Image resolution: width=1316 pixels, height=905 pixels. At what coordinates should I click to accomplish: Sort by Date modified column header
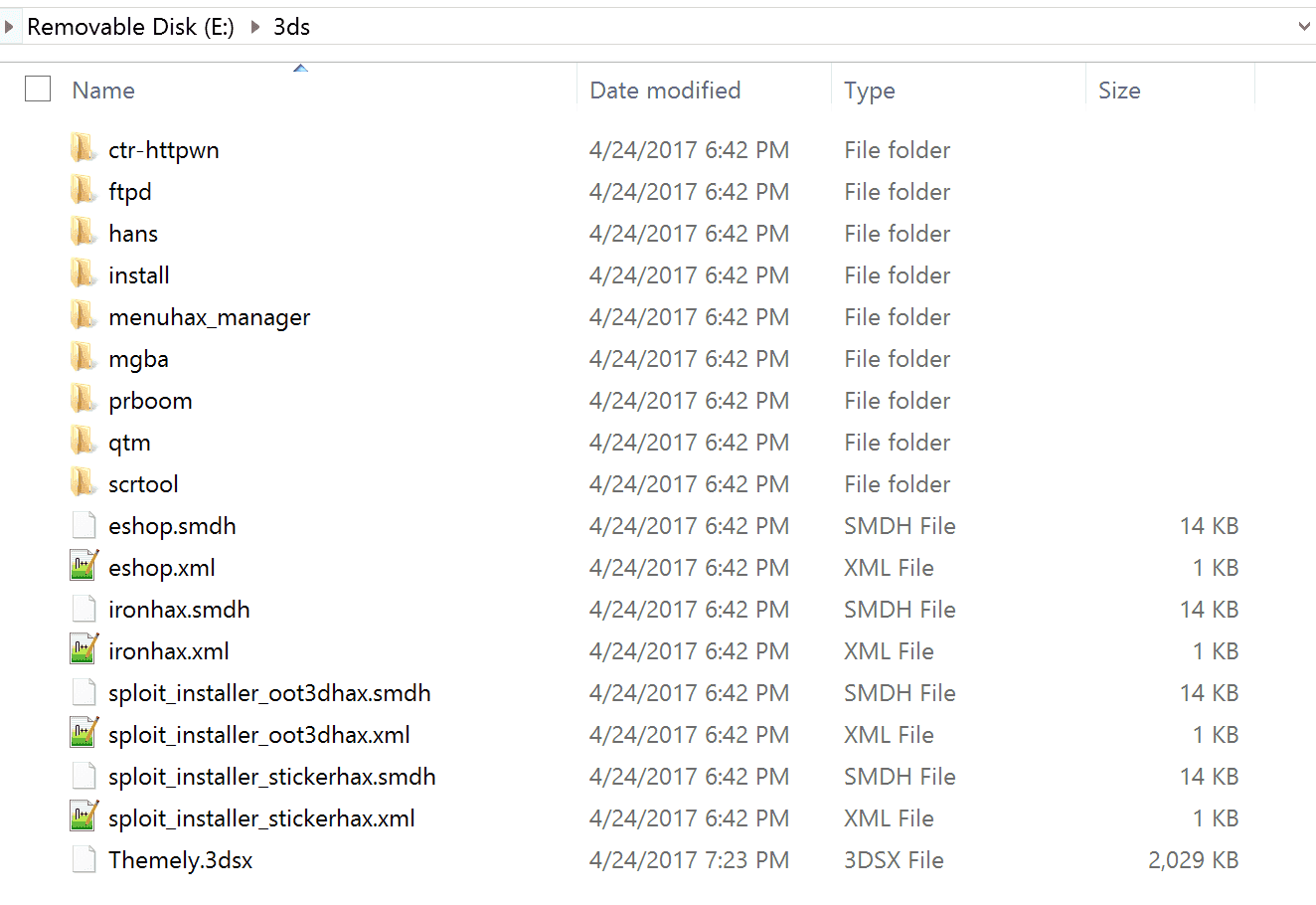click(x=665, y=90)
